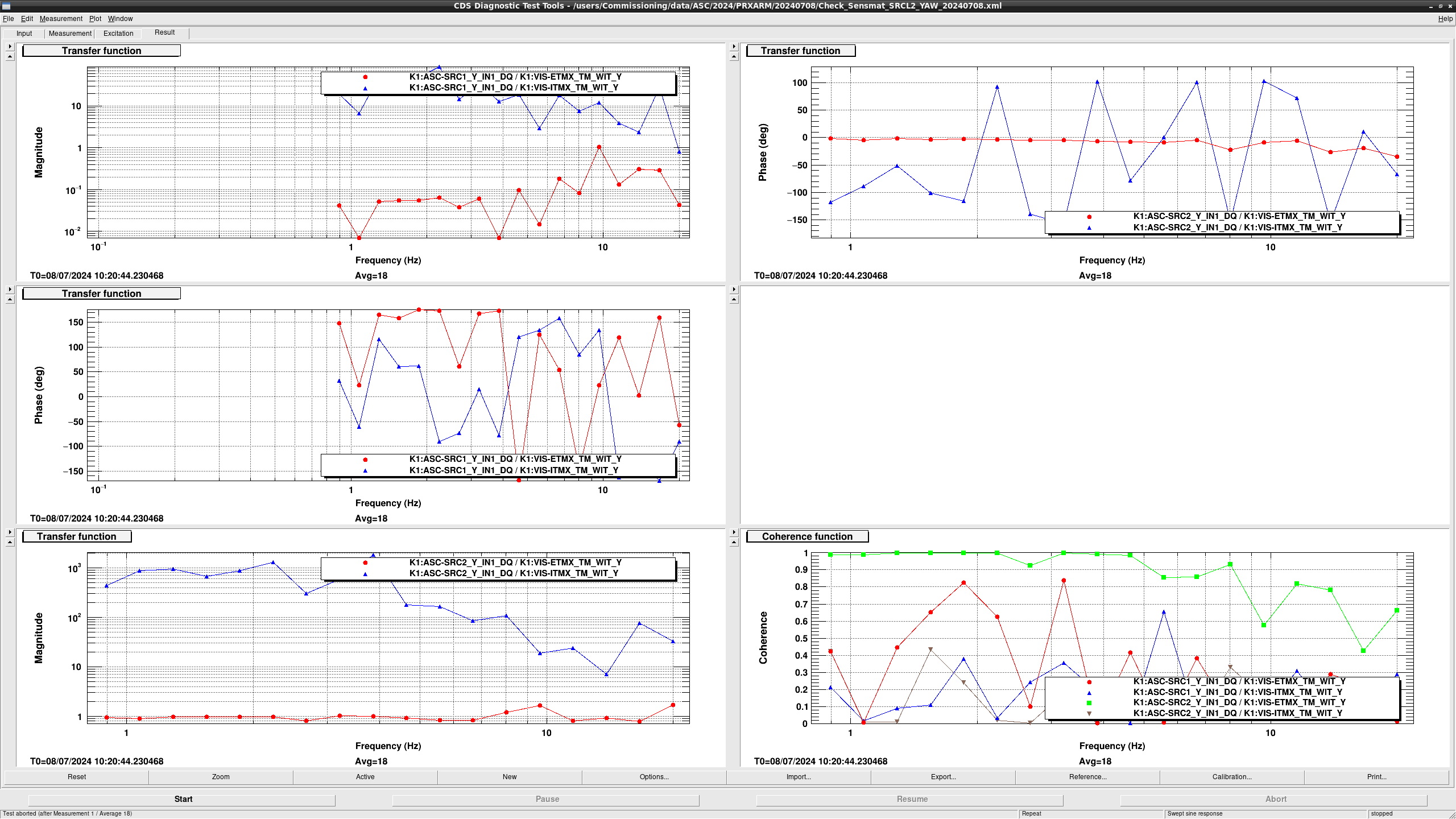Expand options arrow of top-right plot pad

pyautogui.click(x=734, y=47)
